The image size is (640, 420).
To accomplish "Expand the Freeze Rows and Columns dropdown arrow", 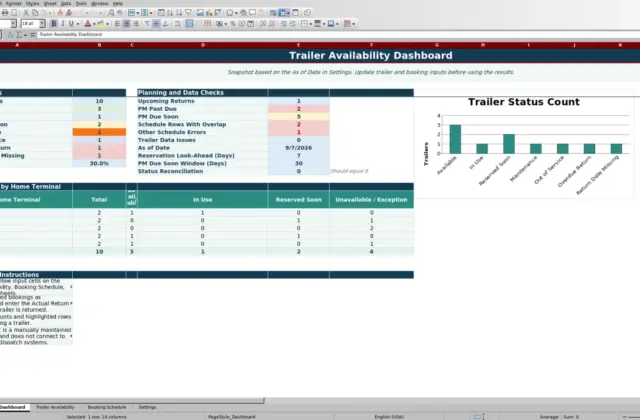I will click(289, 13).
